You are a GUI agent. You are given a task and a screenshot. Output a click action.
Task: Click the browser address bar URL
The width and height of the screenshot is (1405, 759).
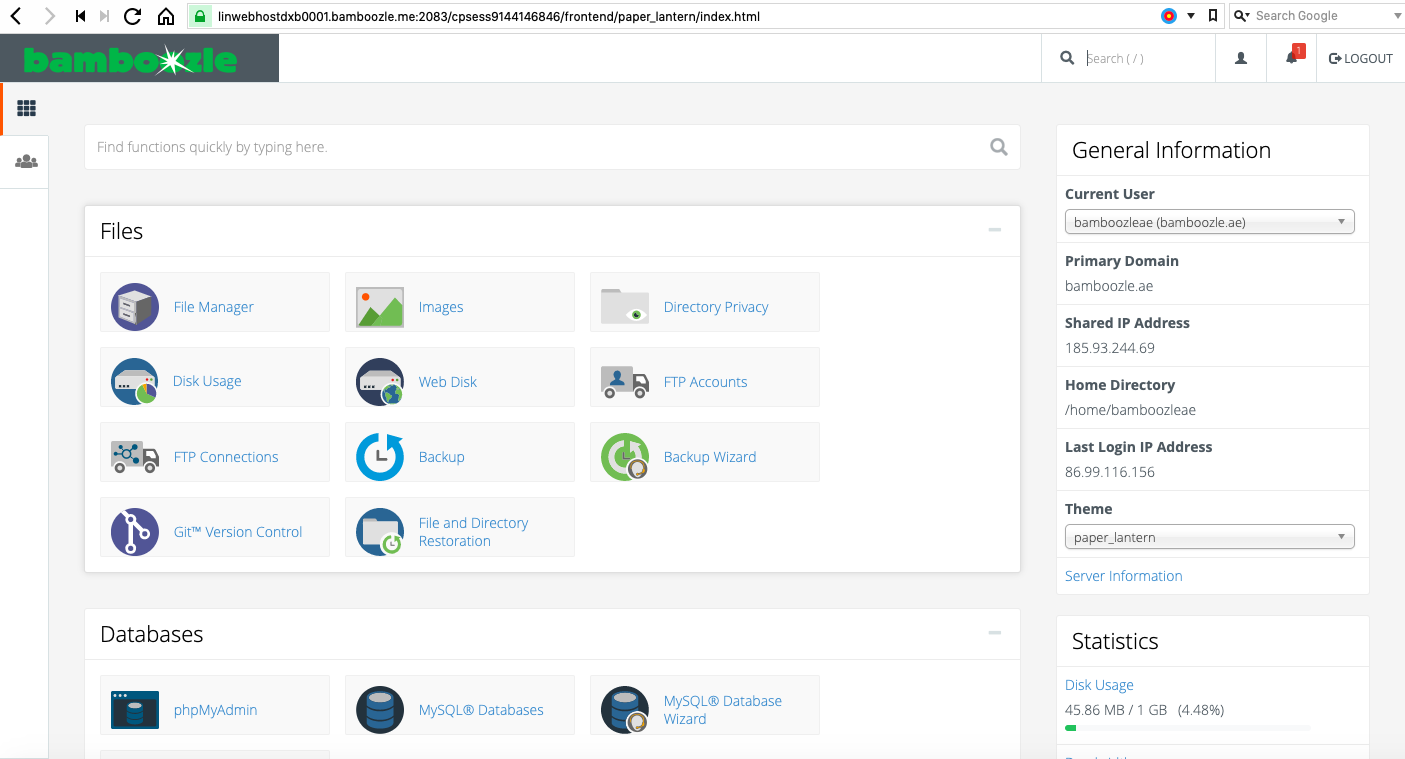click(489, 16)
